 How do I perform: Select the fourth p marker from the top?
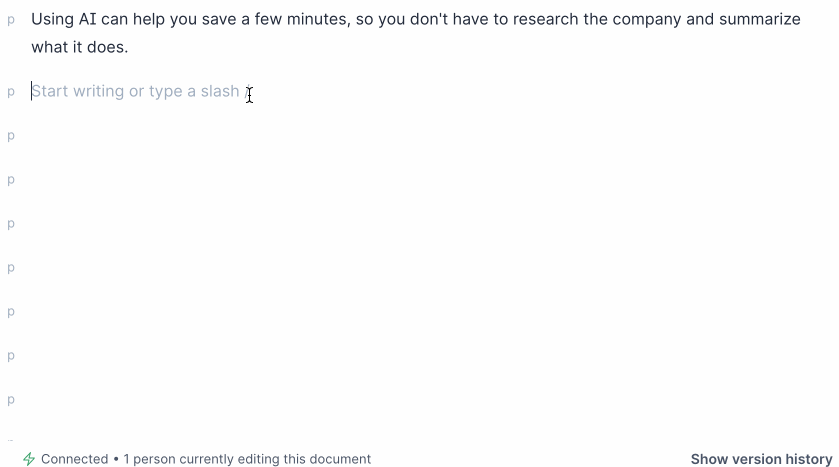point(11,180)
